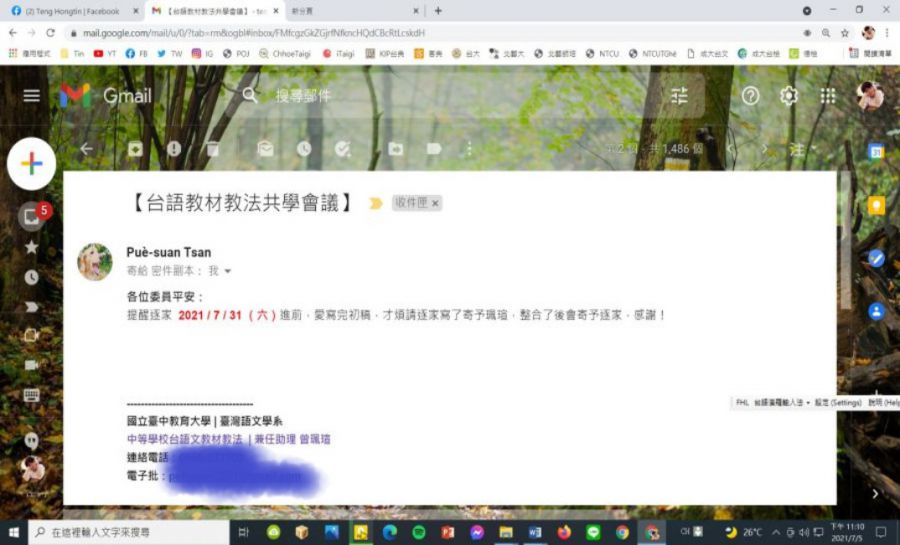This screenshot has height=545, width=900.
Task: Expand recipient details arrow next to 我
Action: tap(228, 271)
